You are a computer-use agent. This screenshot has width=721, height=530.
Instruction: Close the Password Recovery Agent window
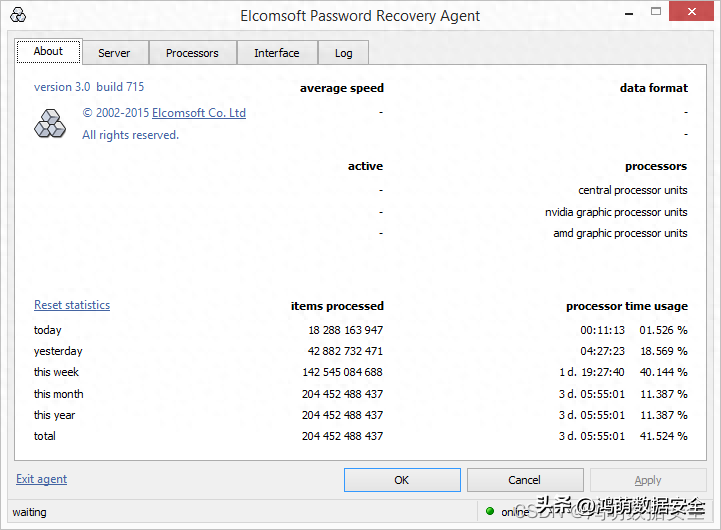point(691,11)
